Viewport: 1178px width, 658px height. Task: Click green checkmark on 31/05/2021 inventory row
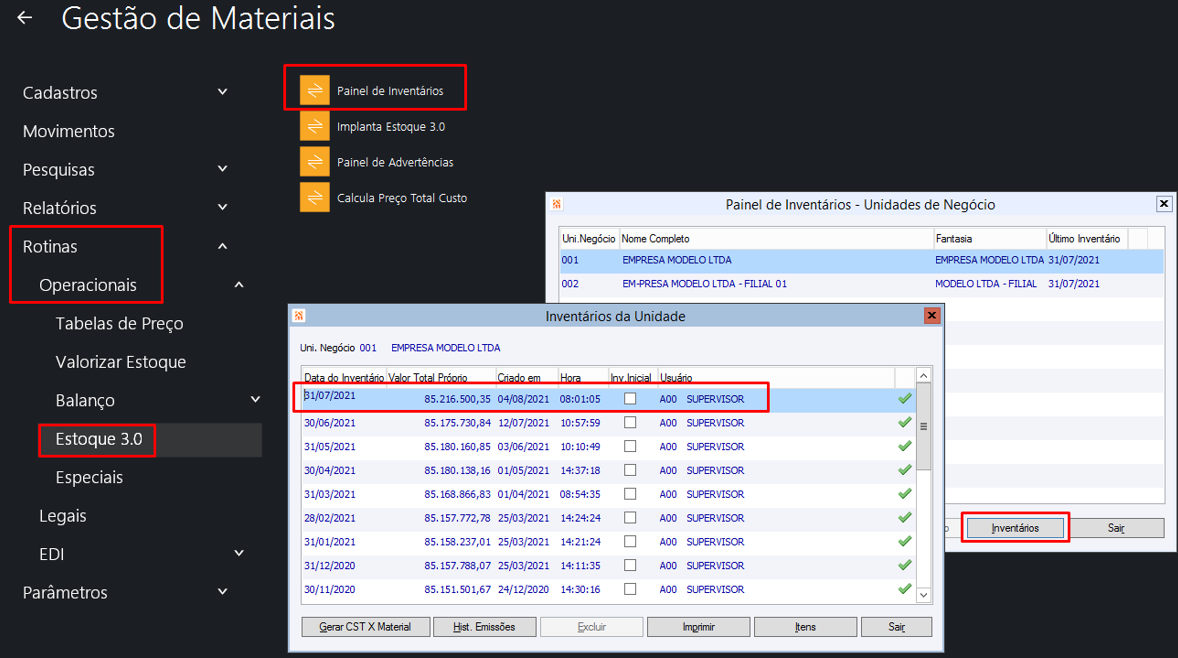(905, 446)
